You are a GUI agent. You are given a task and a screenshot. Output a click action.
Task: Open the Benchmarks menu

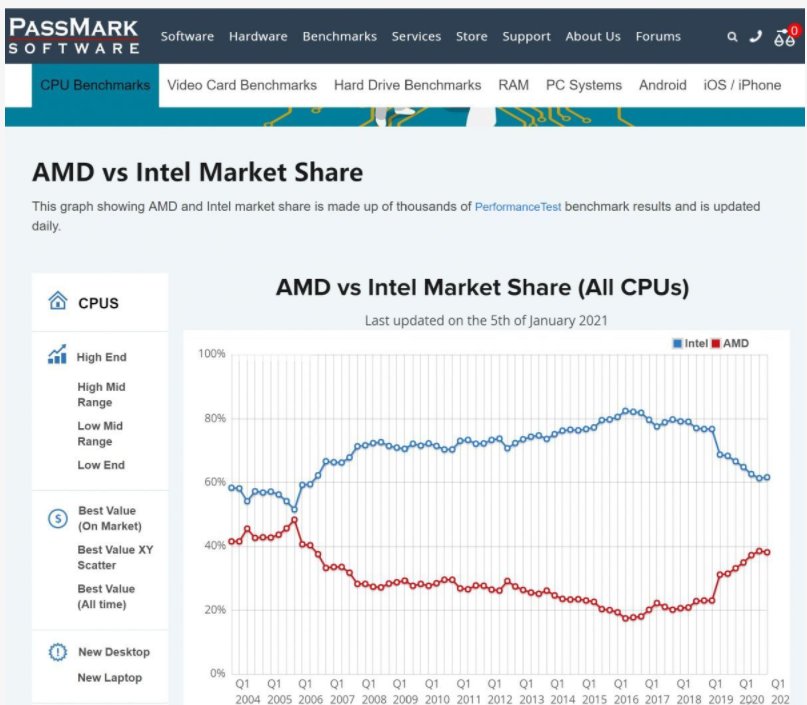339,37
